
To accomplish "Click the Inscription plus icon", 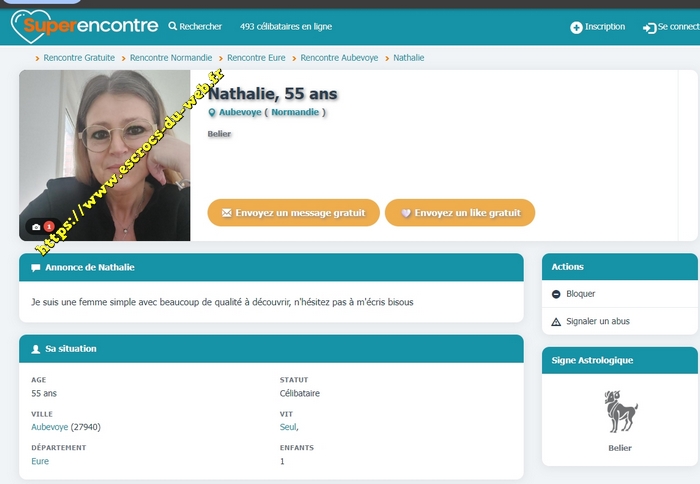I will click(x=576, y=28).
